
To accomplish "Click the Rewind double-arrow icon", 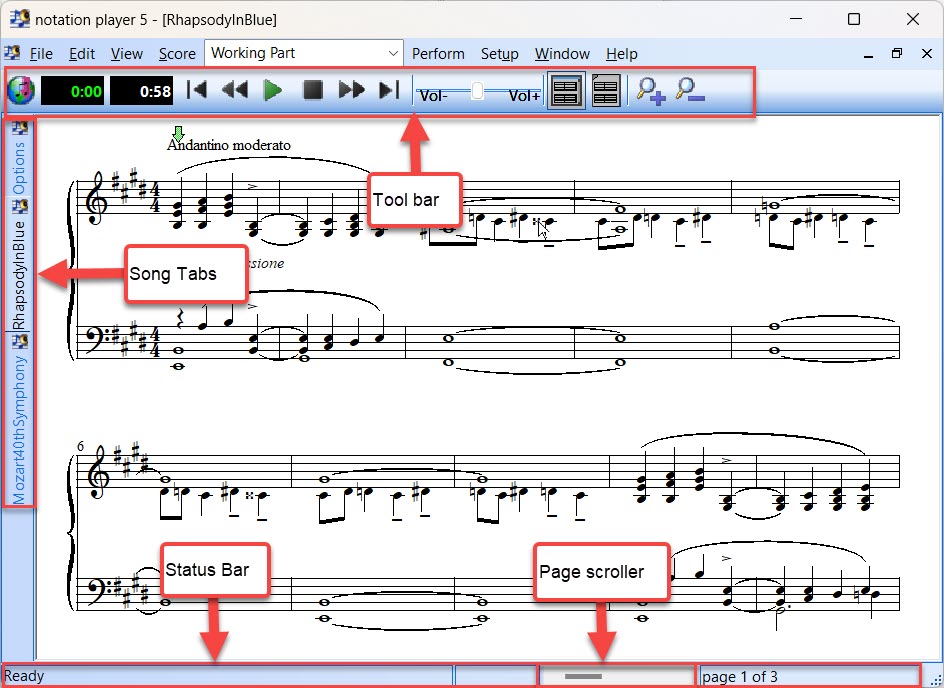I will coord(234,91).
